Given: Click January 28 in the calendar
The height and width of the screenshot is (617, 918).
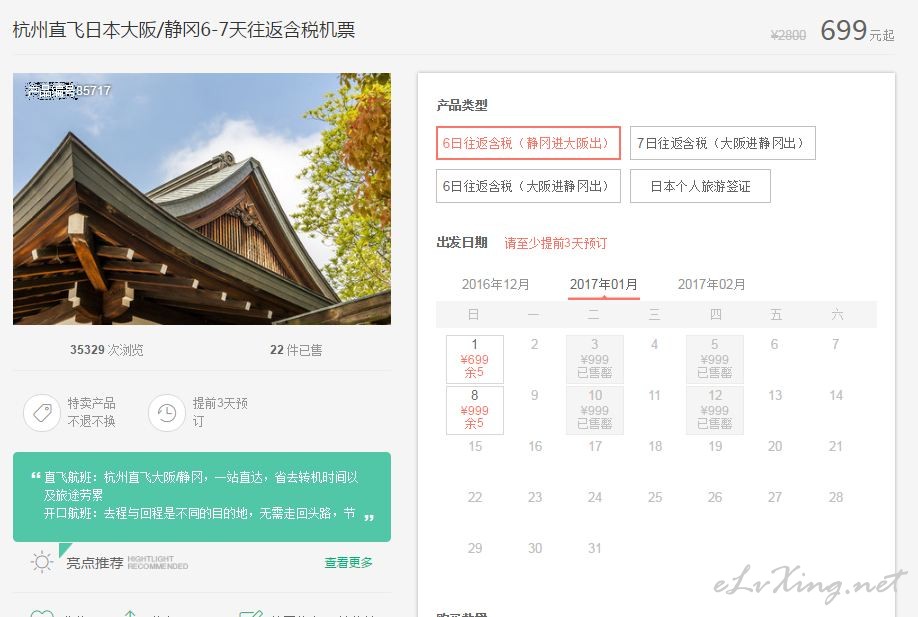Looking at the screenshot, I should [x=836, y=497].
